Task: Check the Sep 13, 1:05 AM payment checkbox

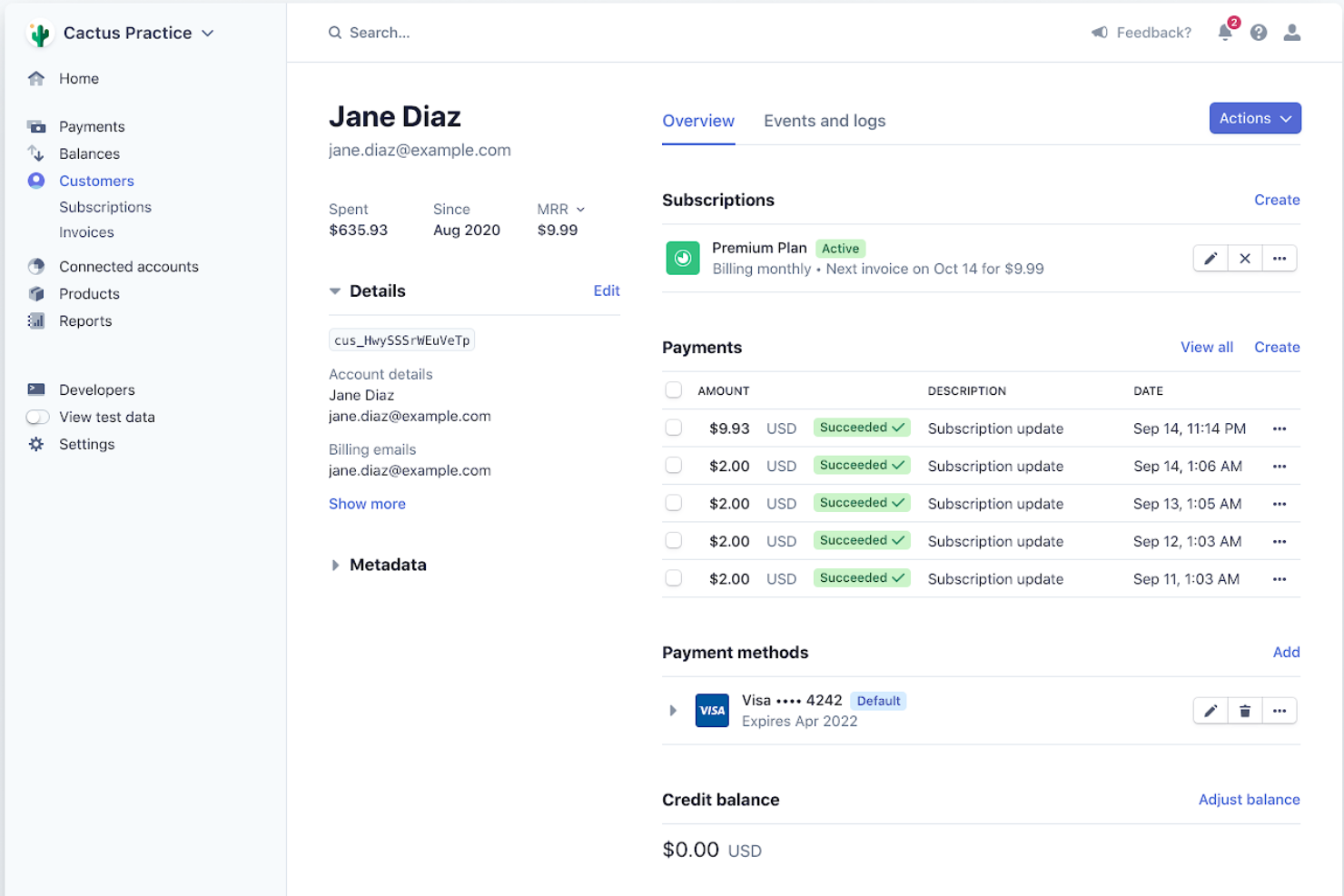Action: pyautogui.click(x=674, y=503)
